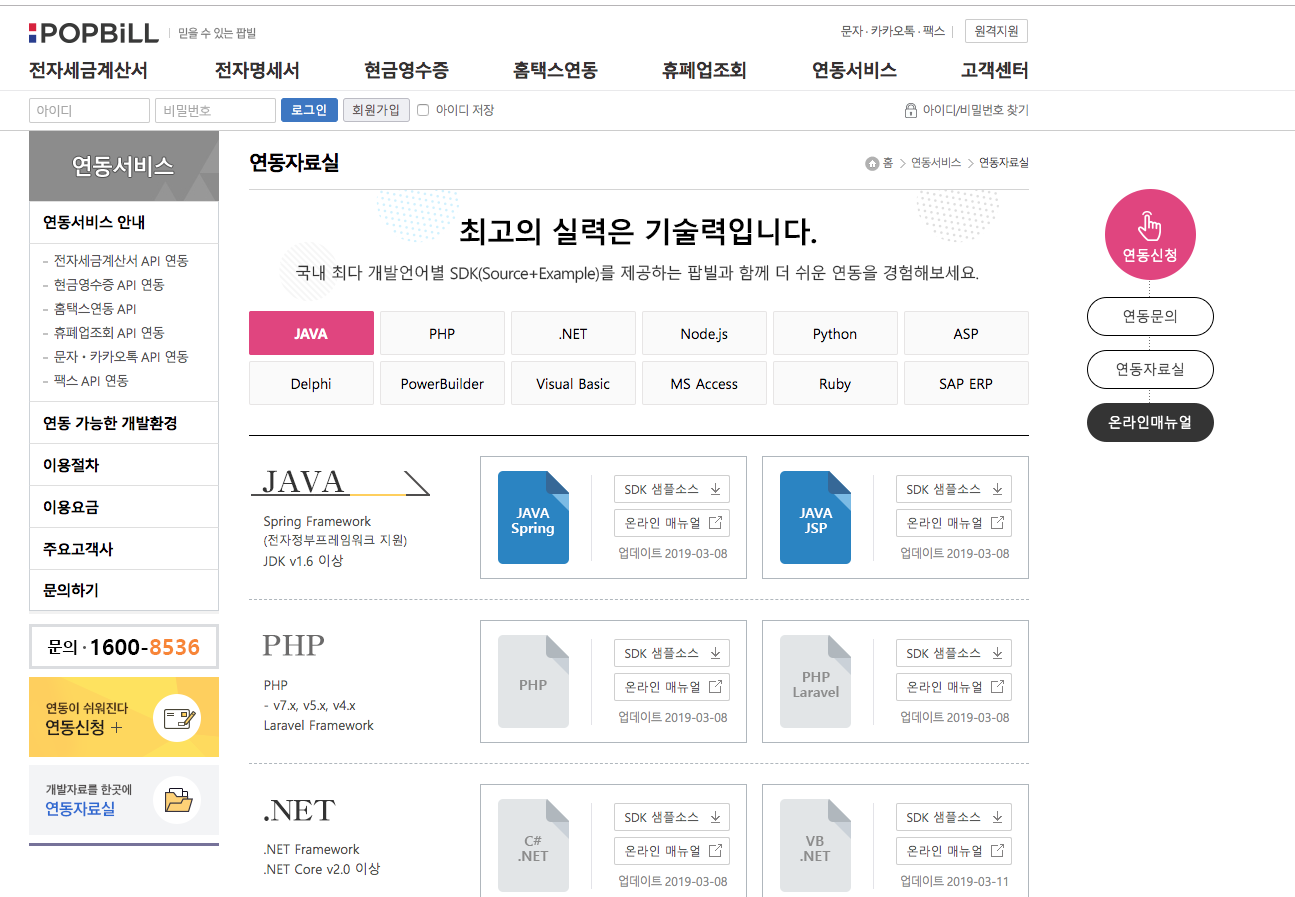Click the blue 로그인 button
The height and width of the screenshot is (897, 1295).
pyautogui.click(x=309, y=110)
